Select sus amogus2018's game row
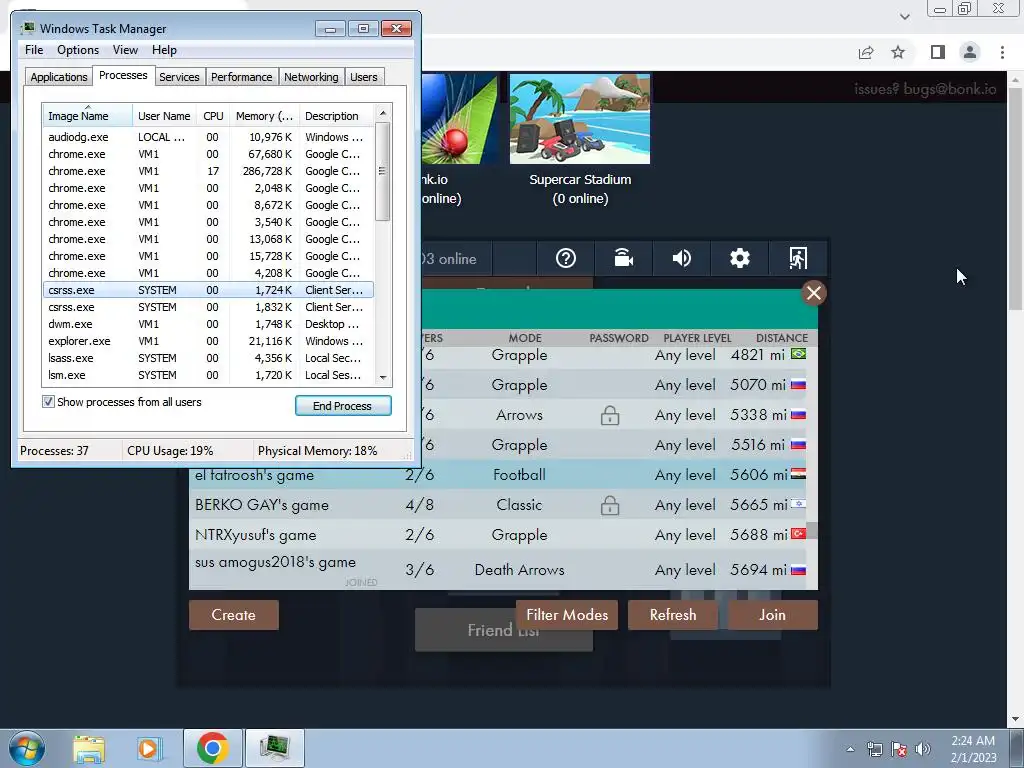Viewport: 1024px width, 768px height. pyautogui.click(x=498, y=569)
